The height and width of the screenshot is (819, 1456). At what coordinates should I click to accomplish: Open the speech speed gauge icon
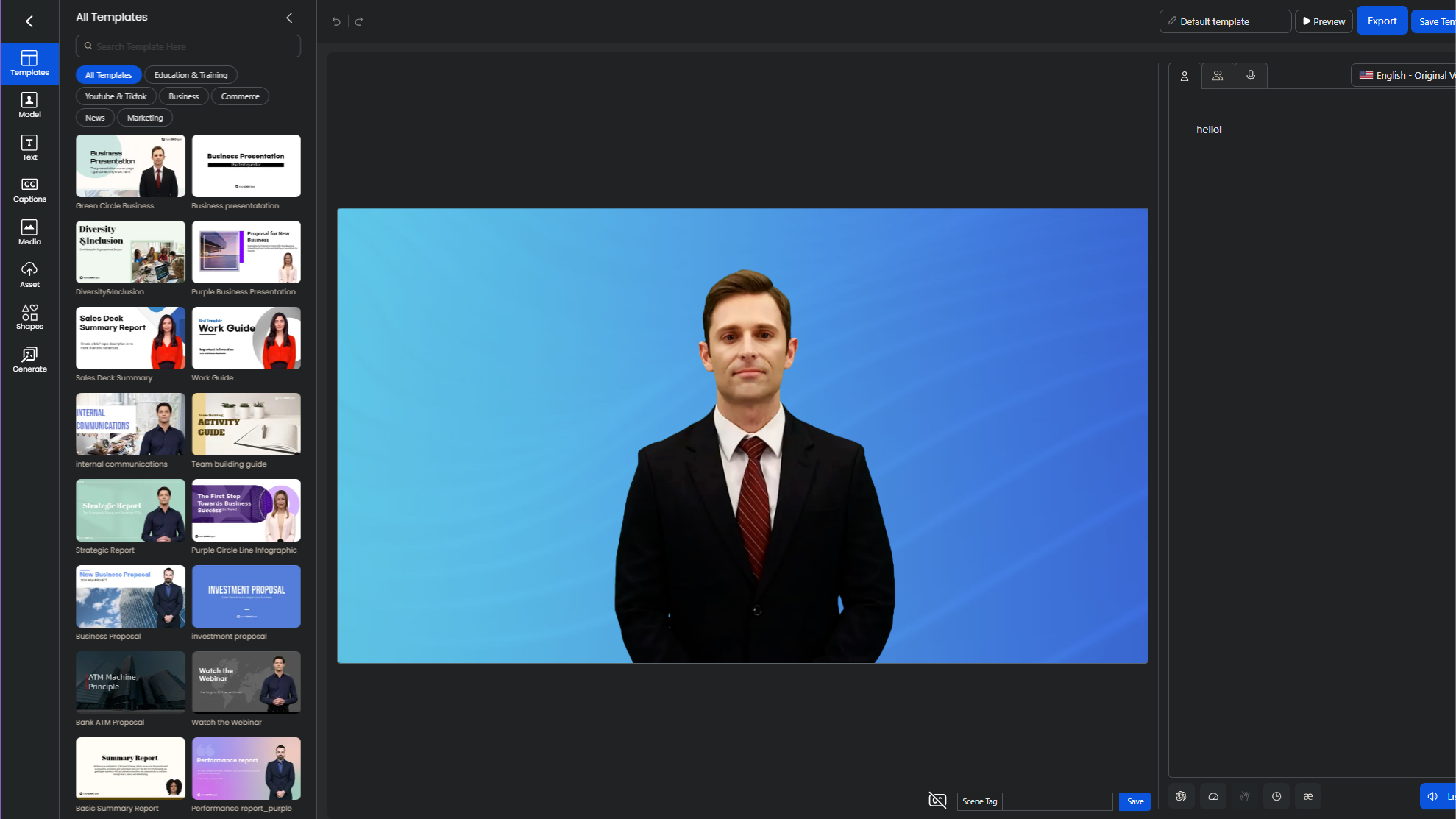click(x=1213, y=796)
